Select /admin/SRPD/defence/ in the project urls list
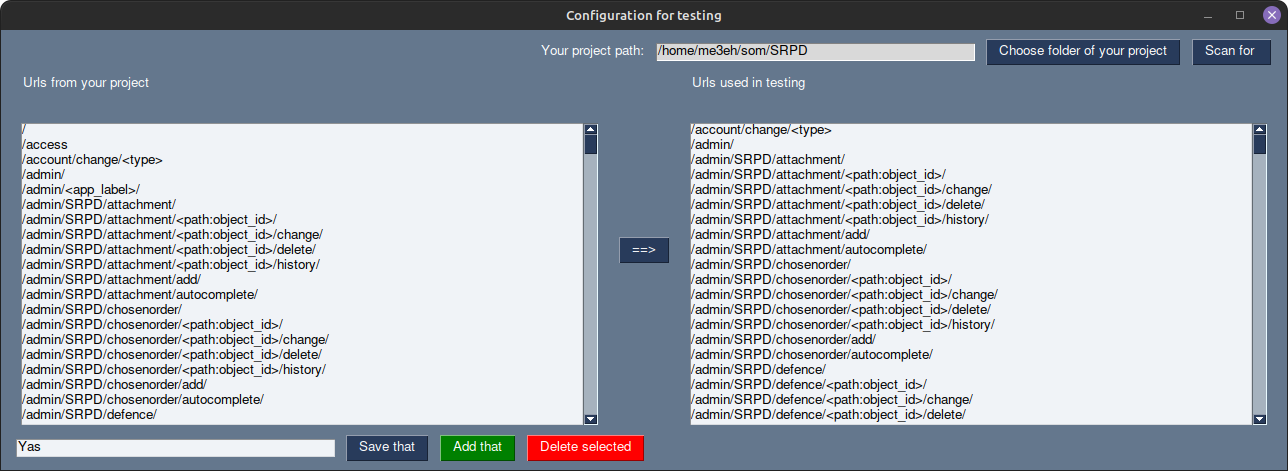The image size is (1288, 471). 301,415
